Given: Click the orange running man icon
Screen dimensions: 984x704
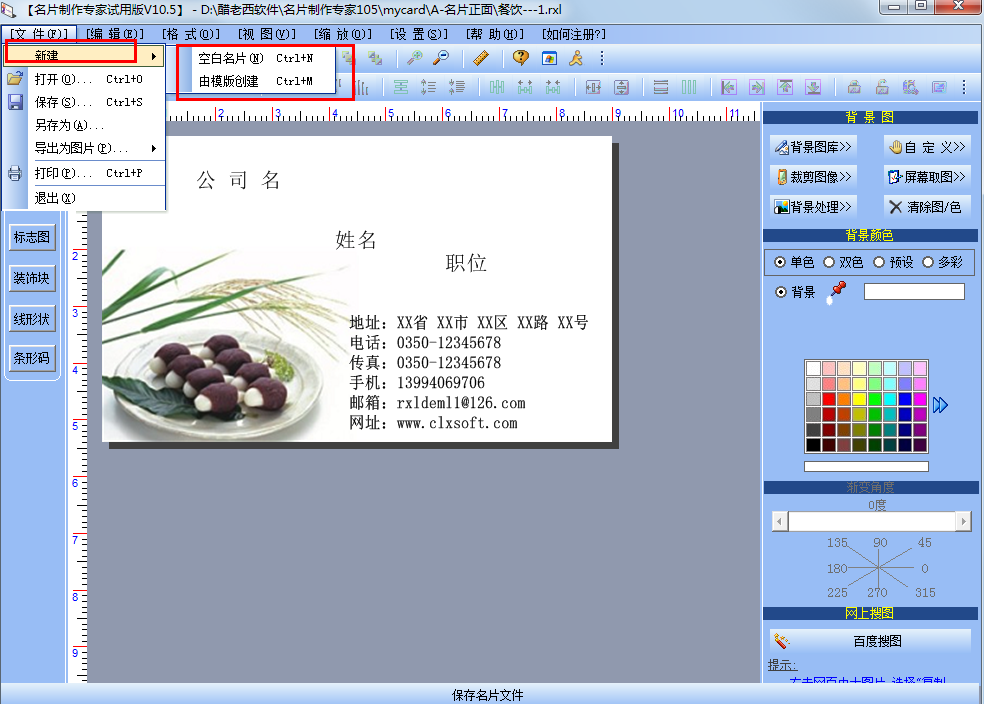Looking at the screenshot, I should tap(576, 58).
